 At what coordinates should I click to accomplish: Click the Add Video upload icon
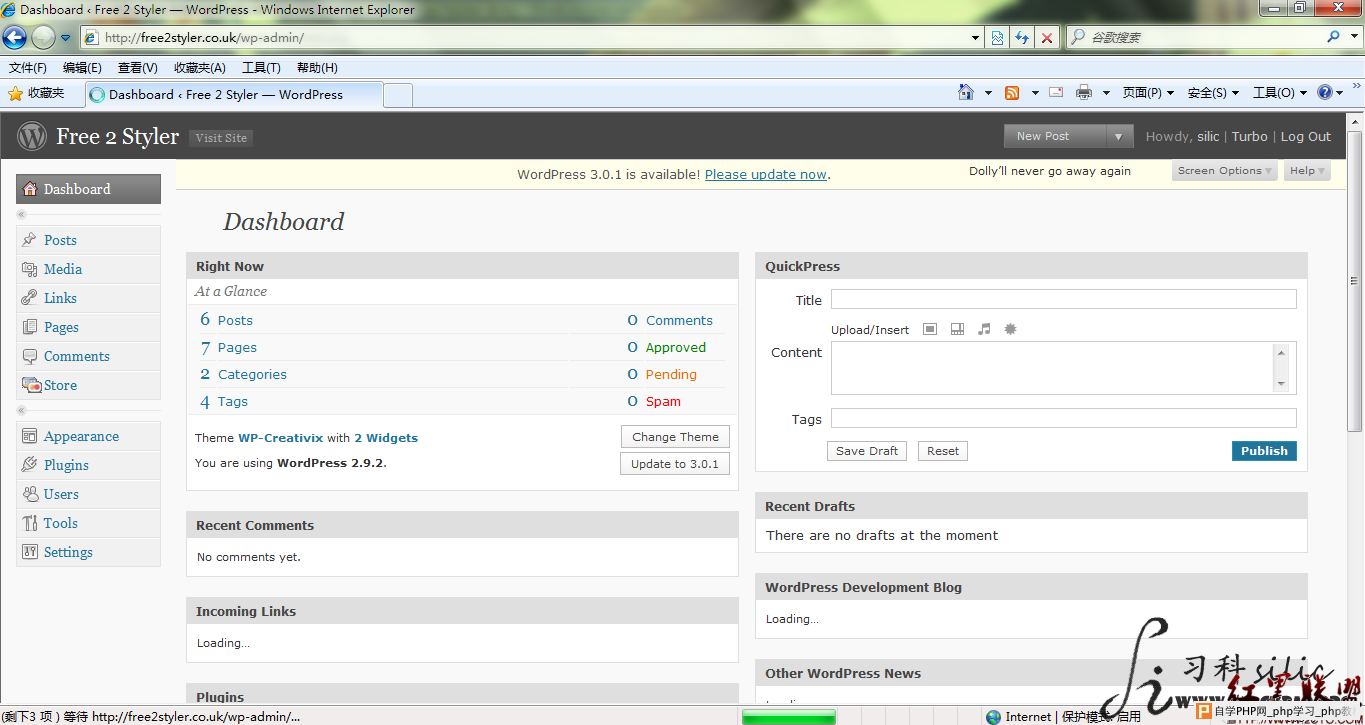pyautogui.click(x=957, y=329)
